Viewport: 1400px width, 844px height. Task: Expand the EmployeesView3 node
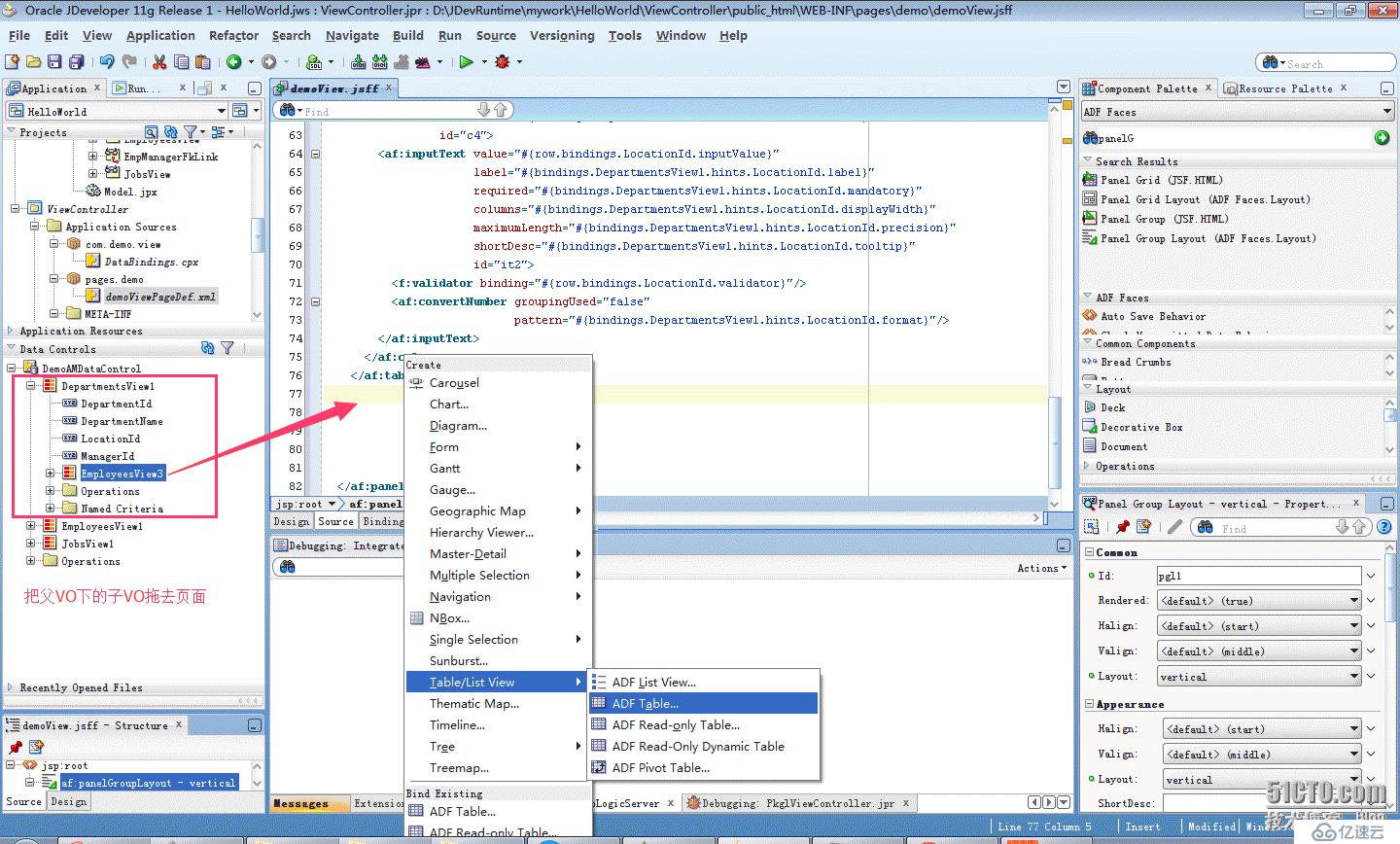(51, 474)
